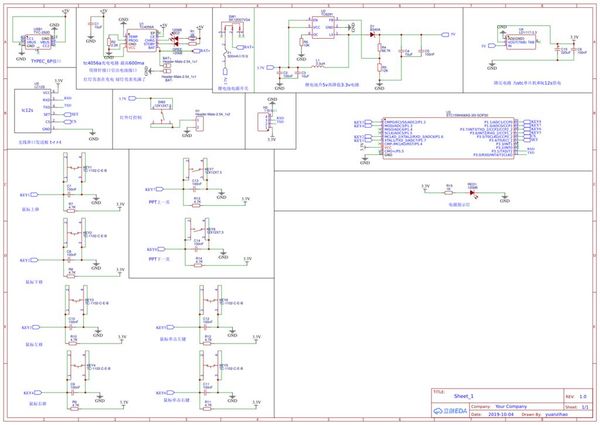Click the 'PPT 上一页' caption
The width and height of the screenshot is (600, 425).
point(159,202)
